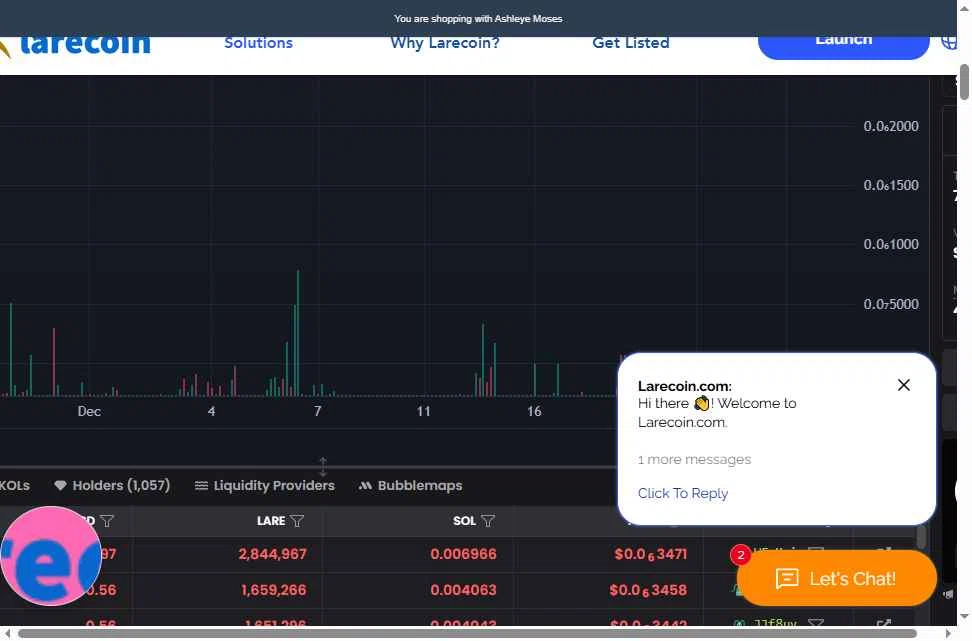972x641 pixels.
Task: Click the $0.0₆3458 price
Action: point(648,591)
